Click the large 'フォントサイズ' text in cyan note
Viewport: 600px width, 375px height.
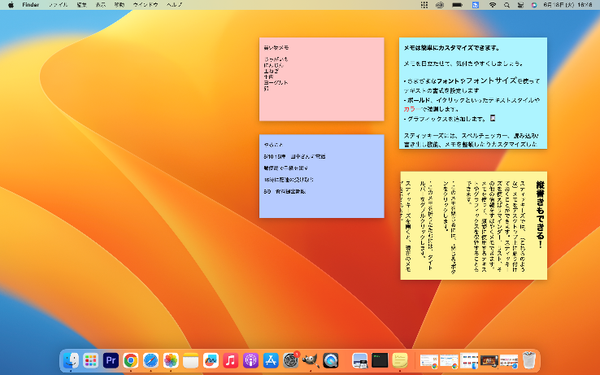491,81
